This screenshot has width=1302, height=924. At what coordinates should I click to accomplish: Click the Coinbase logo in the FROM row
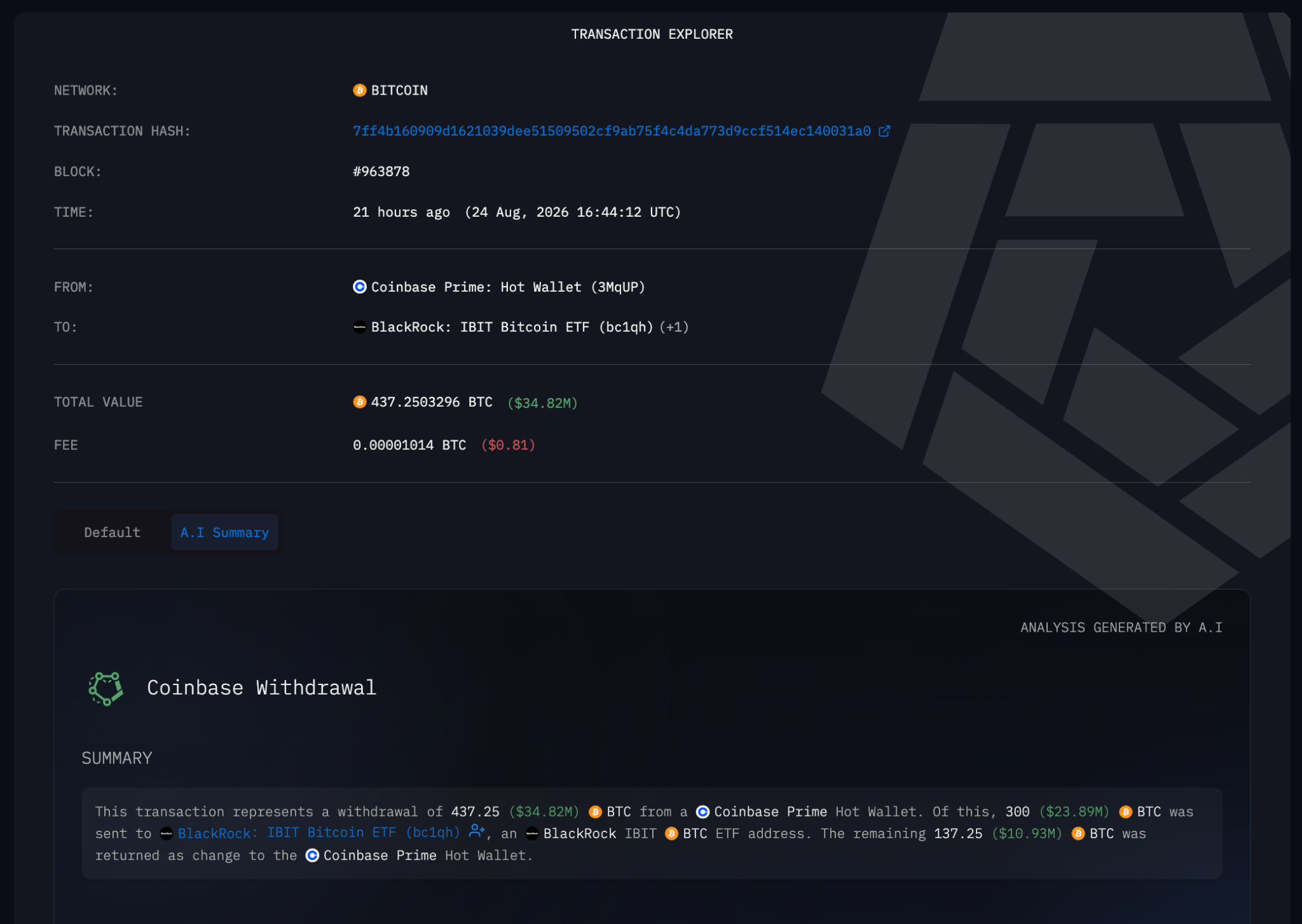coord(360,287)
